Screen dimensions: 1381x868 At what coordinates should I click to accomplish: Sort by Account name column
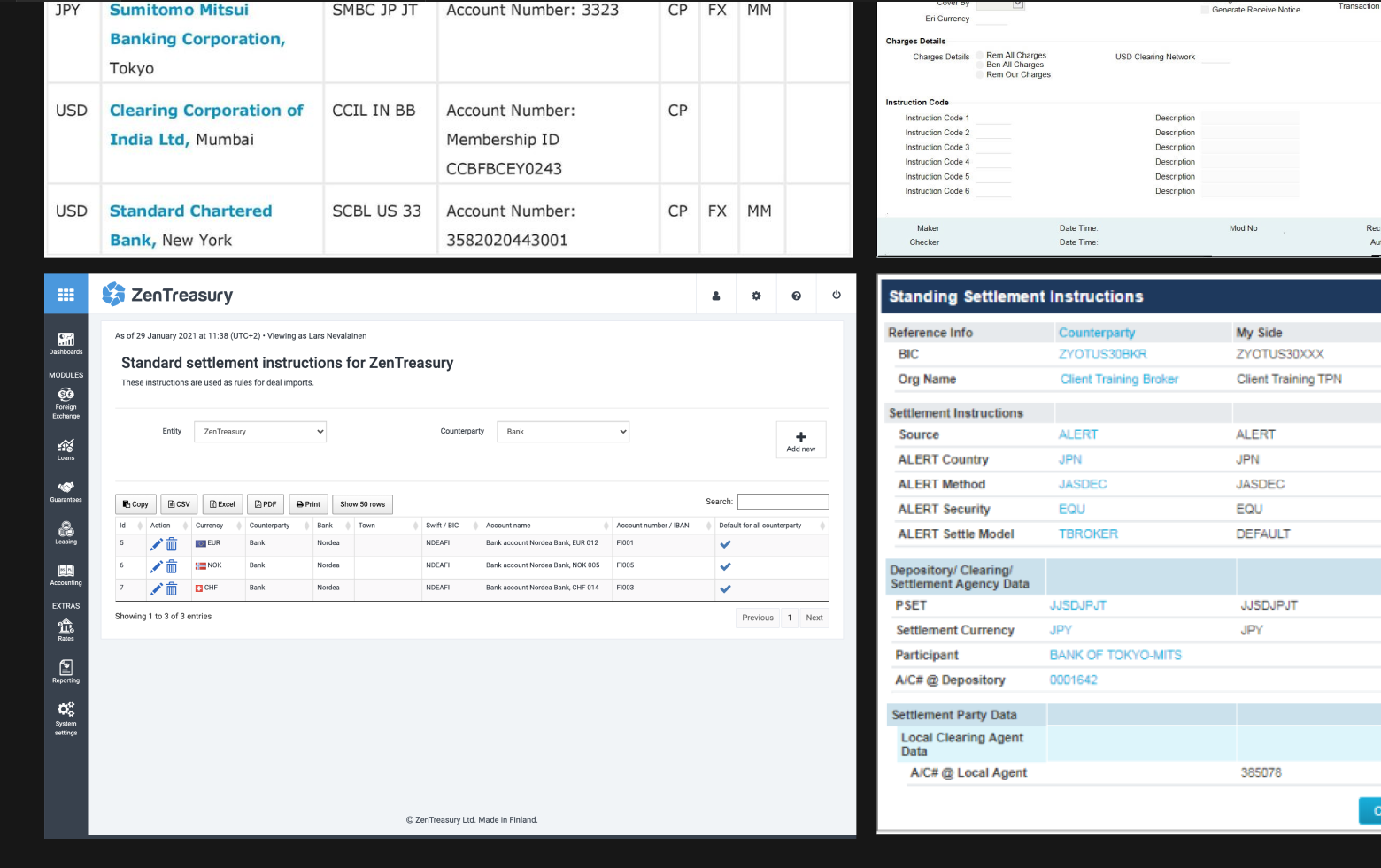(x=546, y=526)
